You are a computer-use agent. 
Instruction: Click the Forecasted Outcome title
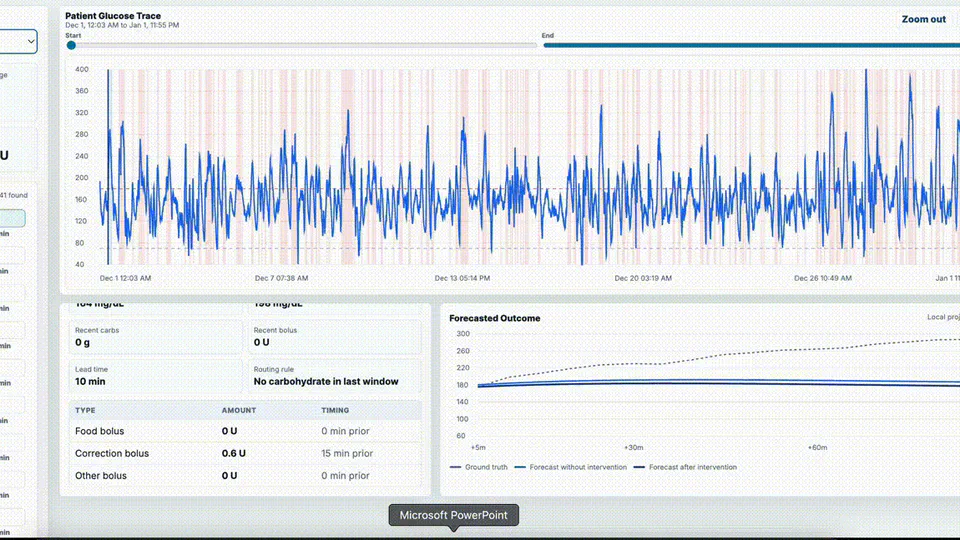coord(495,318)
